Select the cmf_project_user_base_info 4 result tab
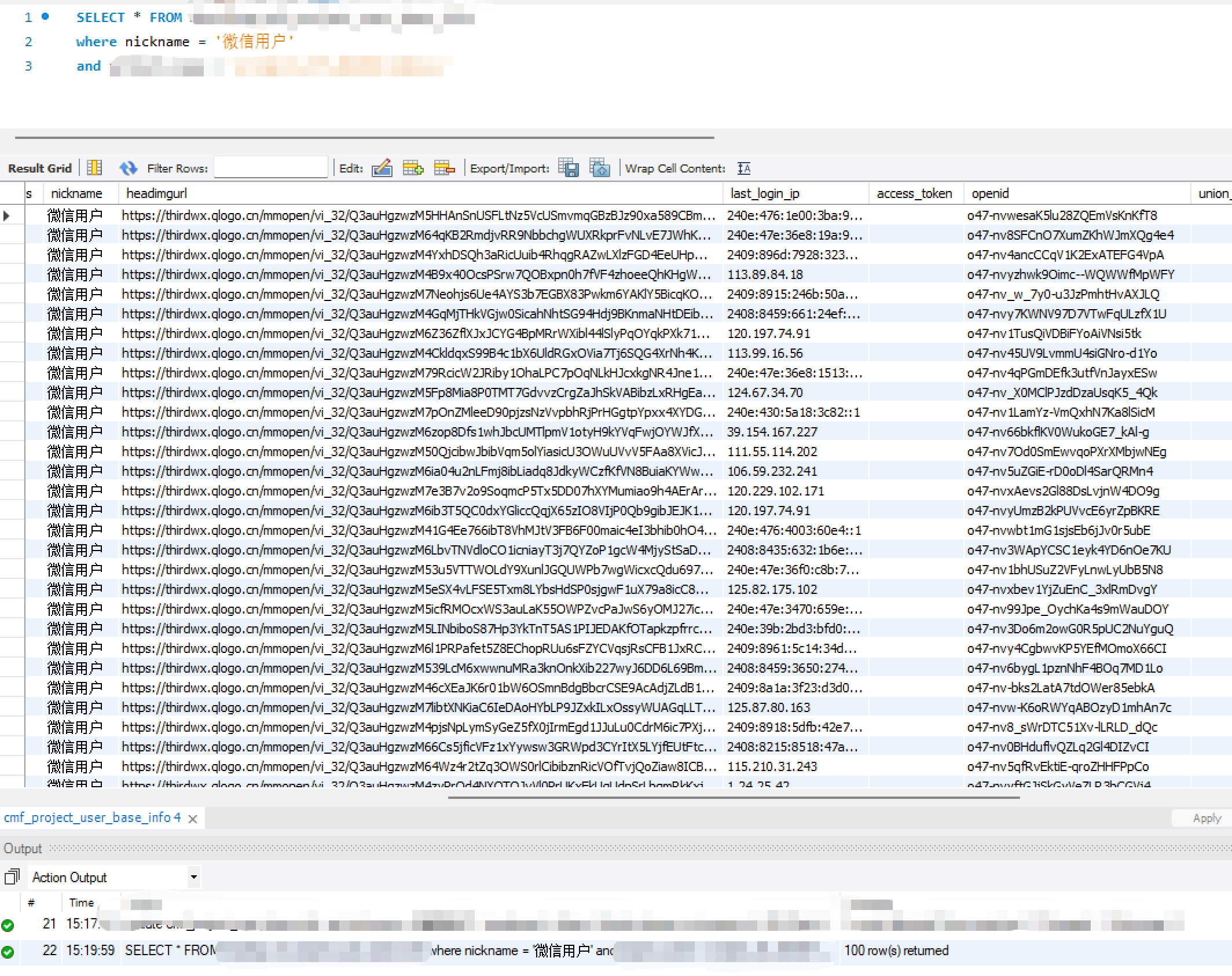 pyautogui.click(x=92, y=817)
